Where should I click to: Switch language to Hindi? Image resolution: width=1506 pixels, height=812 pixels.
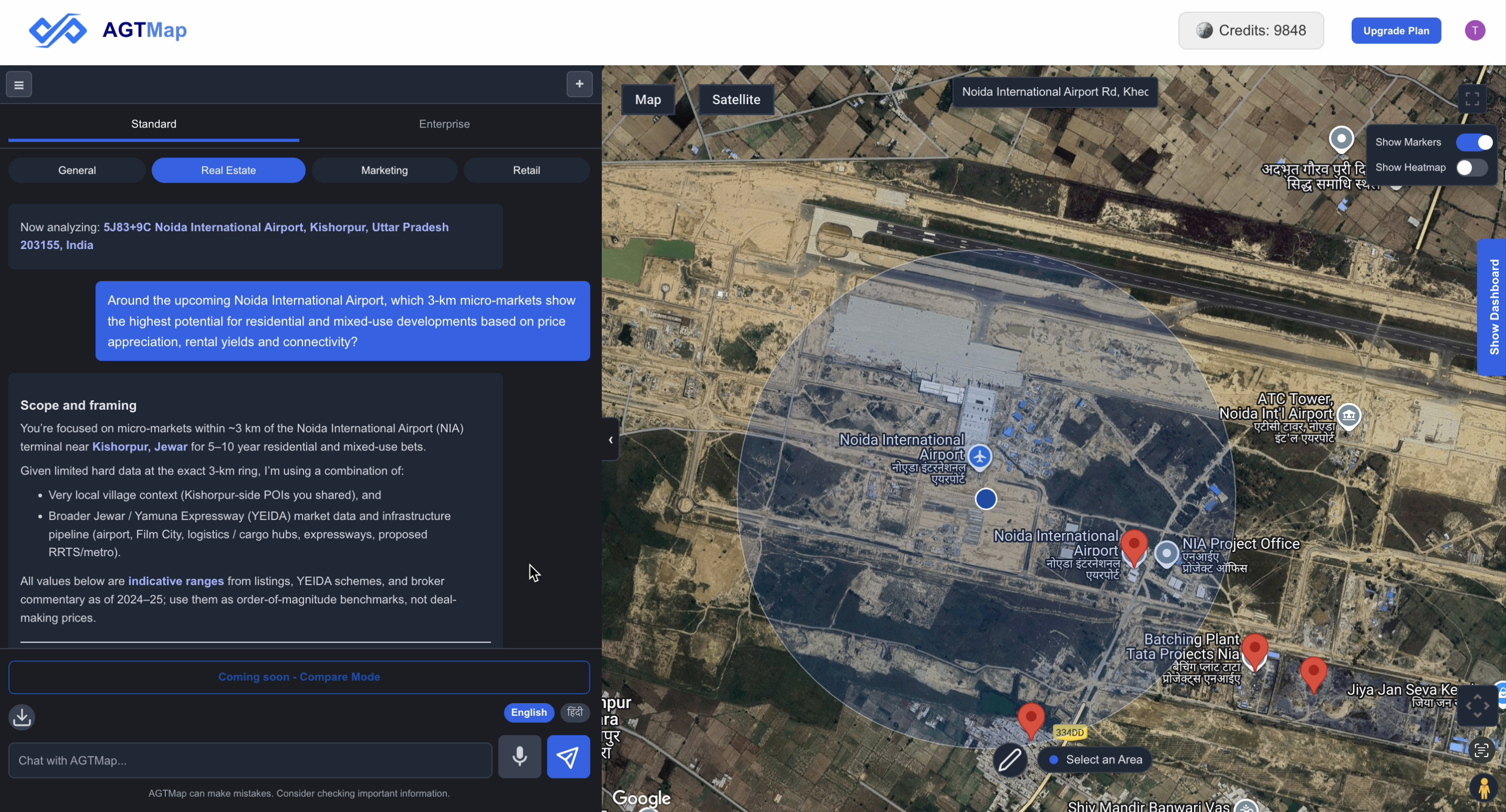(575, 712)
